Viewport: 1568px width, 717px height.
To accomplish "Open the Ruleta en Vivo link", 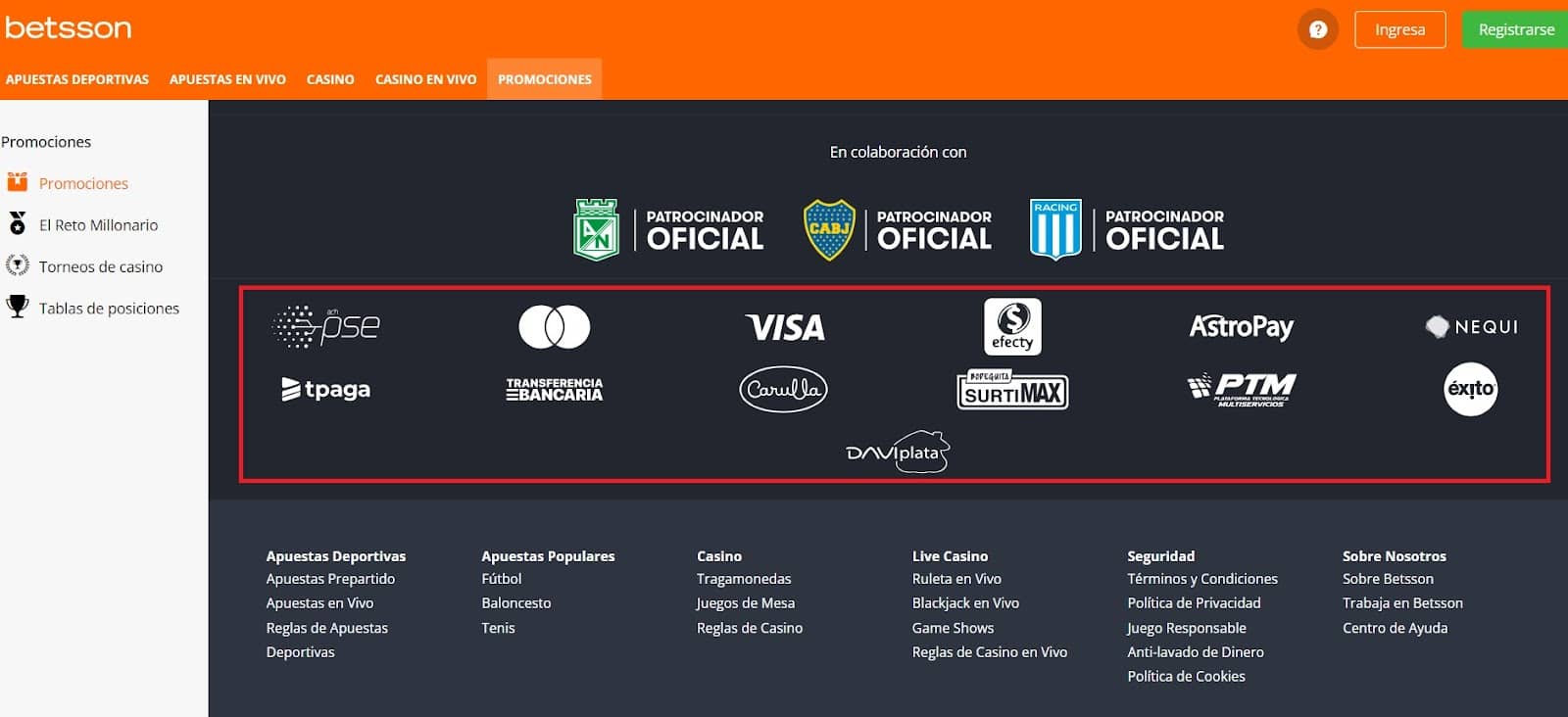I will pyautogui.click(x=956, y=579).
